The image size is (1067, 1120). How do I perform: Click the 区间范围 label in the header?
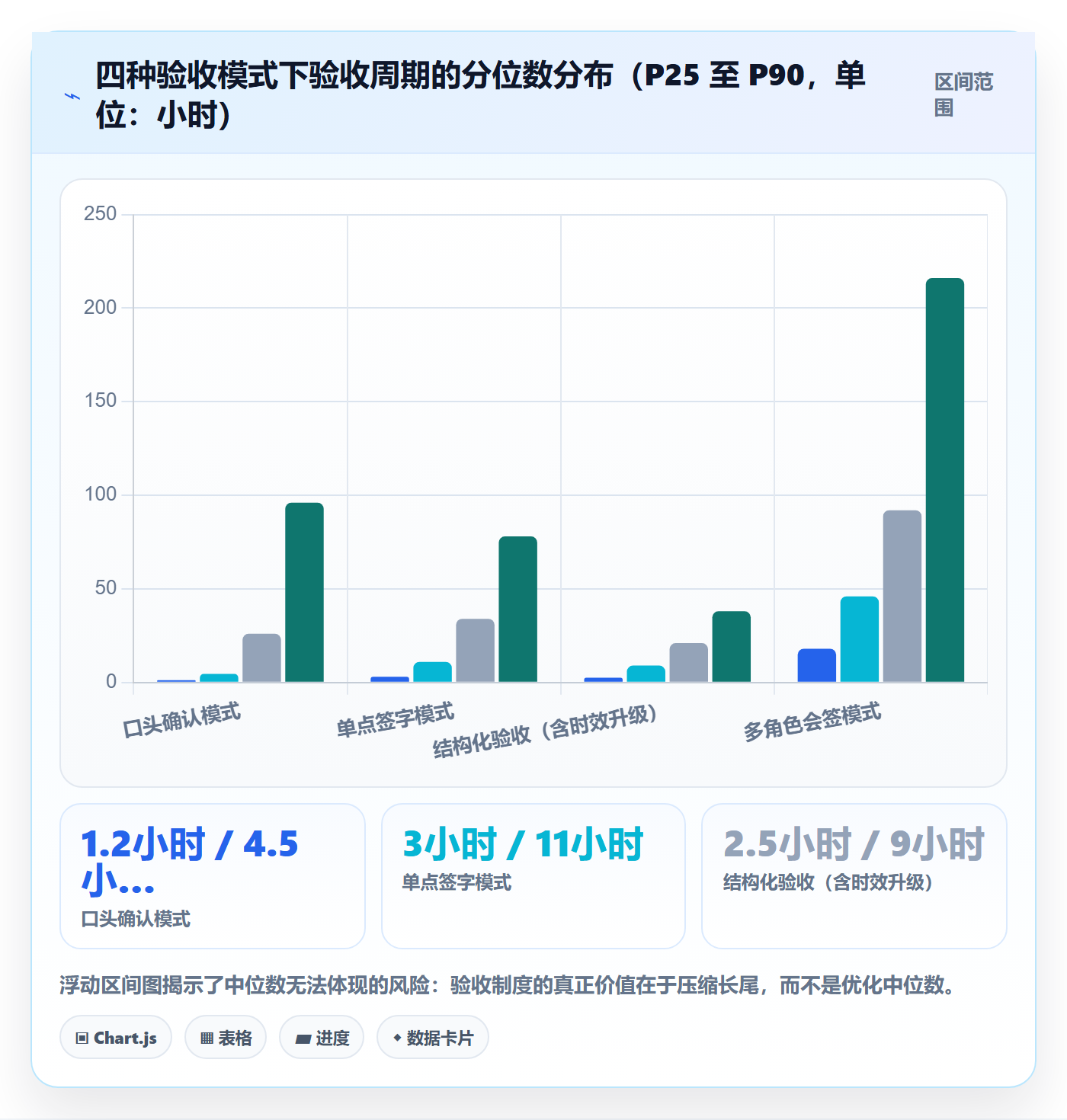(x=963, y=94)
